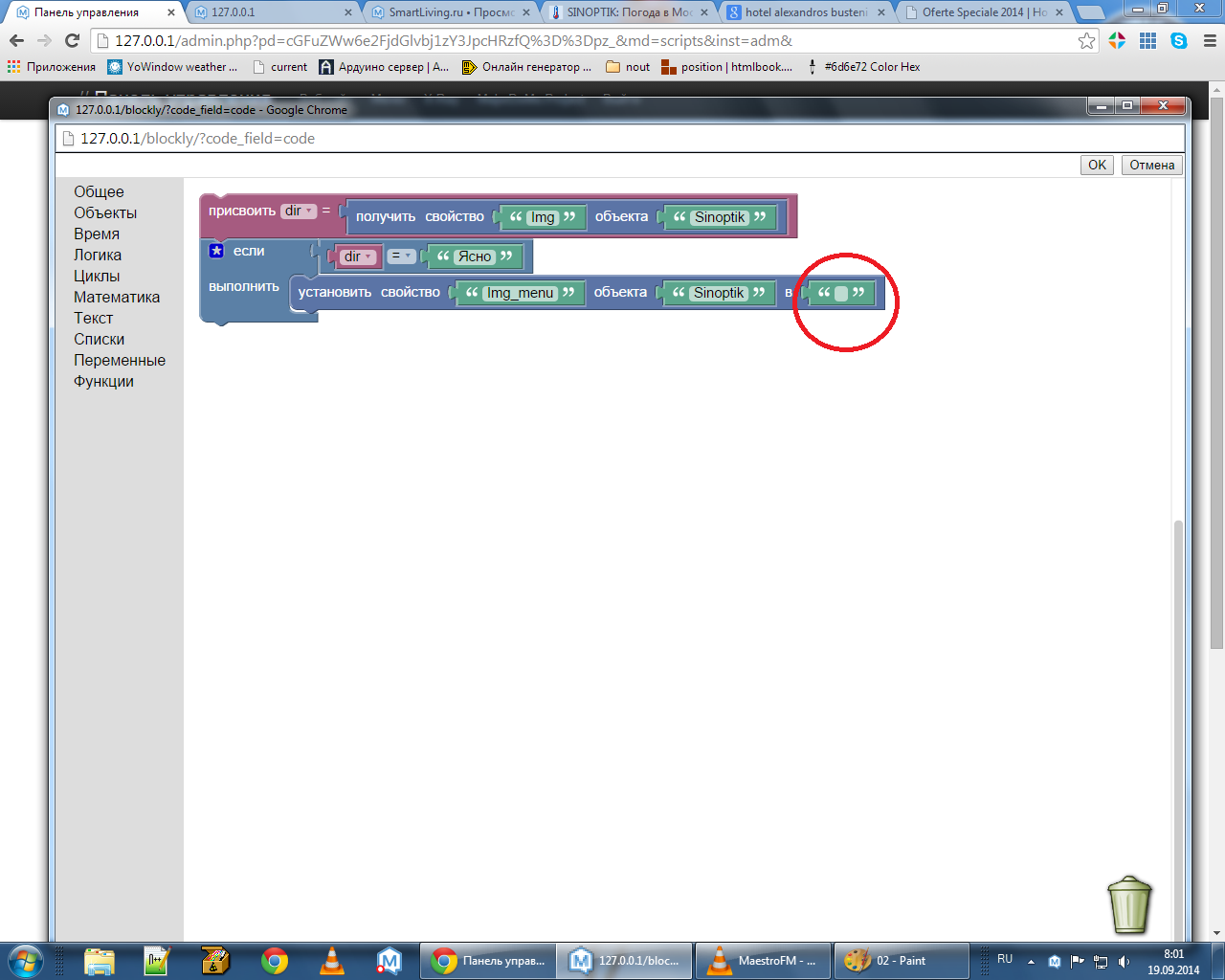
Task: Click the pinned MajorDoMo M icon
Action: [389, 960]
